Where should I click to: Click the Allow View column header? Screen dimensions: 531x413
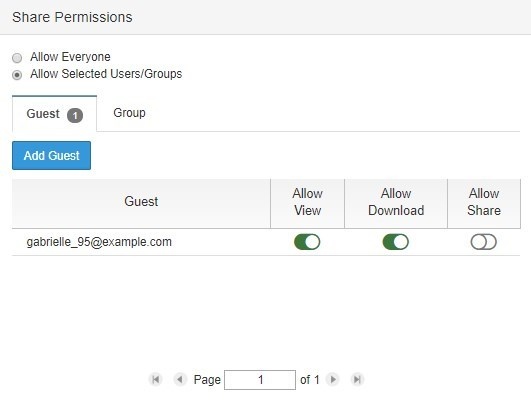(x=307, y=204)
